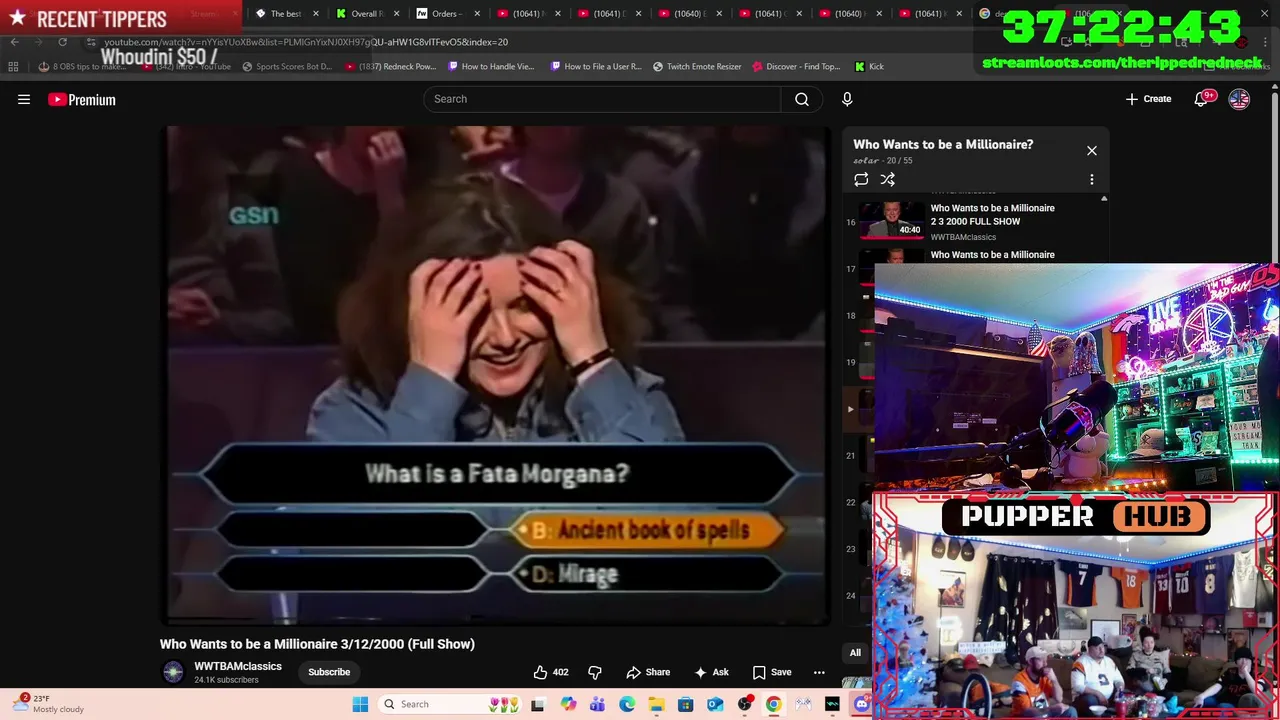
Task: Pause or play the main video player
Action: pyautogui.click(x=496, y=374)
